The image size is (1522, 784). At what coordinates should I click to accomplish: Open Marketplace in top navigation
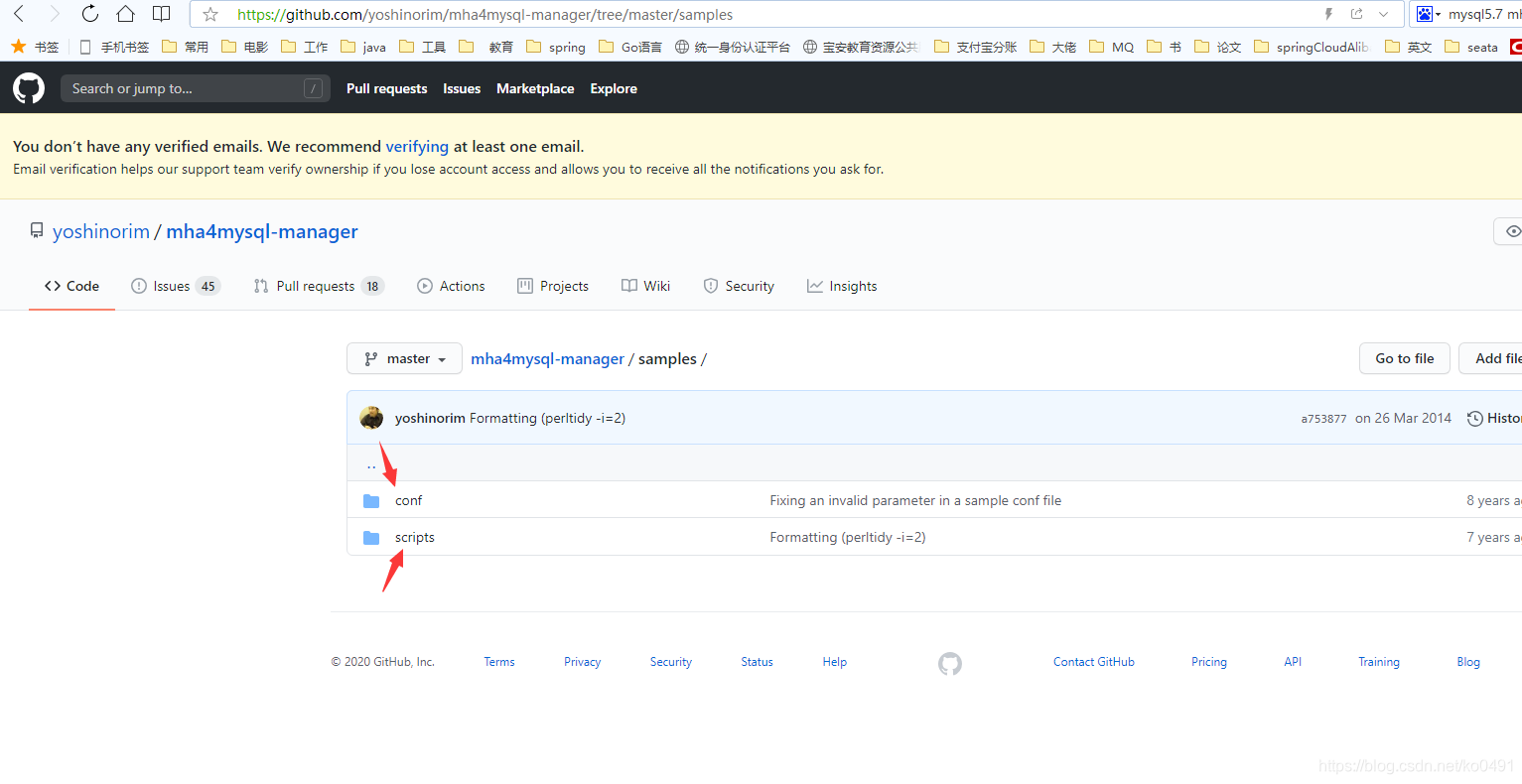tap(535, 88)
